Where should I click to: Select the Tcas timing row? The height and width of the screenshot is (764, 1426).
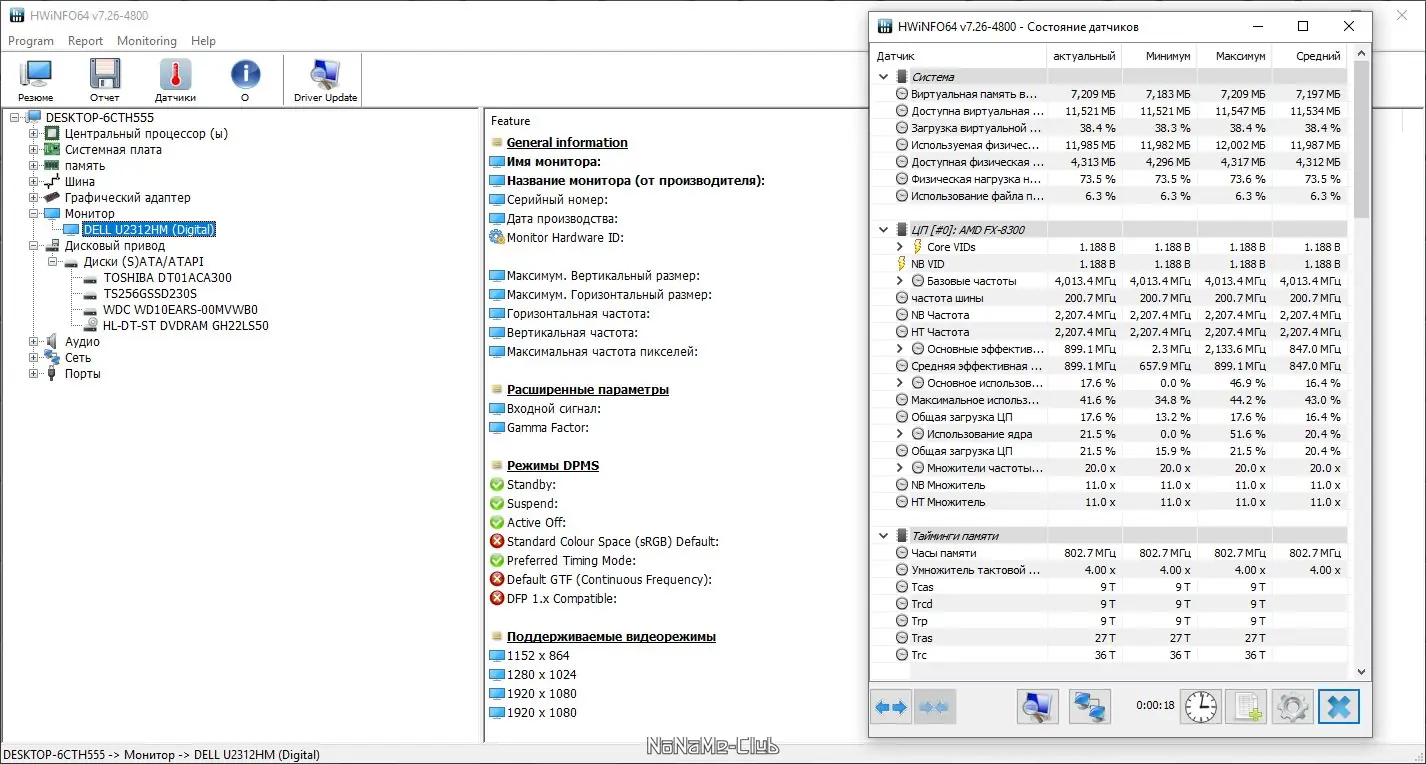tap(1110, 587)
